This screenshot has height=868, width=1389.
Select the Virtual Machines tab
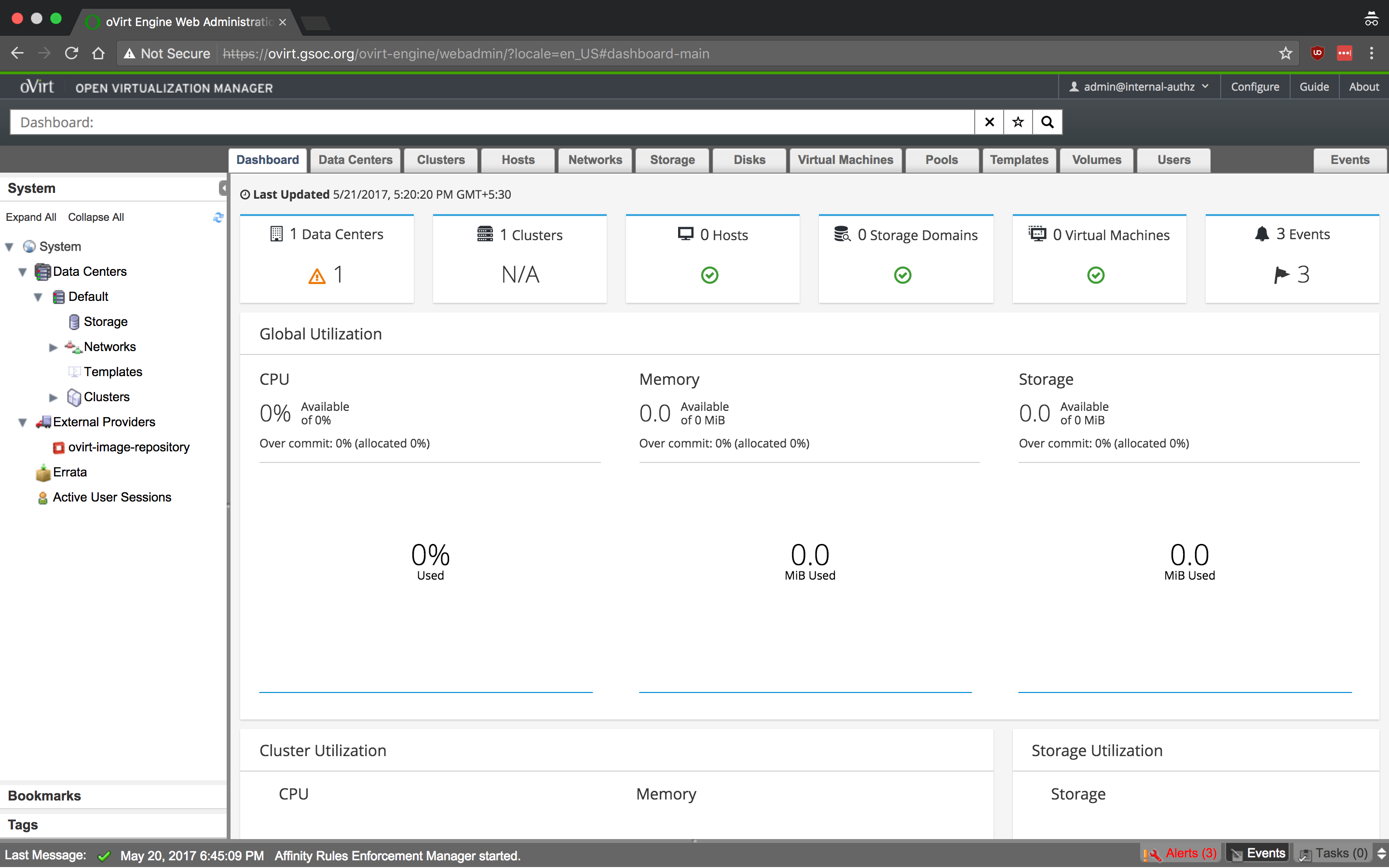tap(845, 160)
